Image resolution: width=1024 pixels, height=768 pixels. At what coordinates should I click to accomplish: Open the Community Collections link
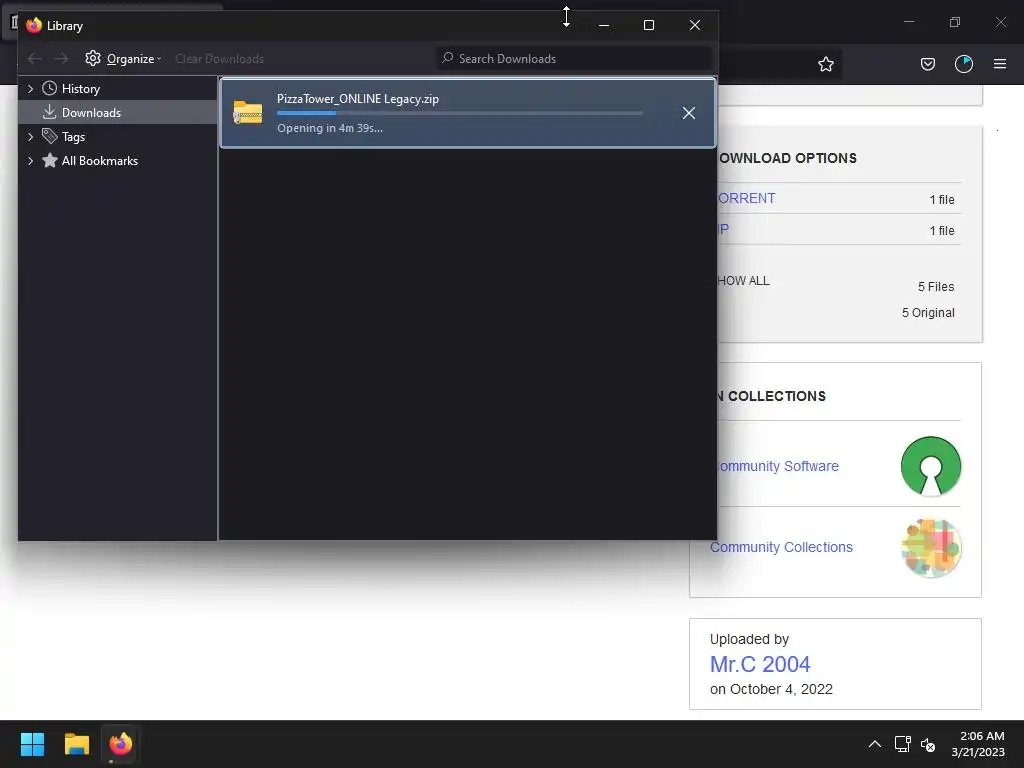pyautogui.click(x=781, y=547)
